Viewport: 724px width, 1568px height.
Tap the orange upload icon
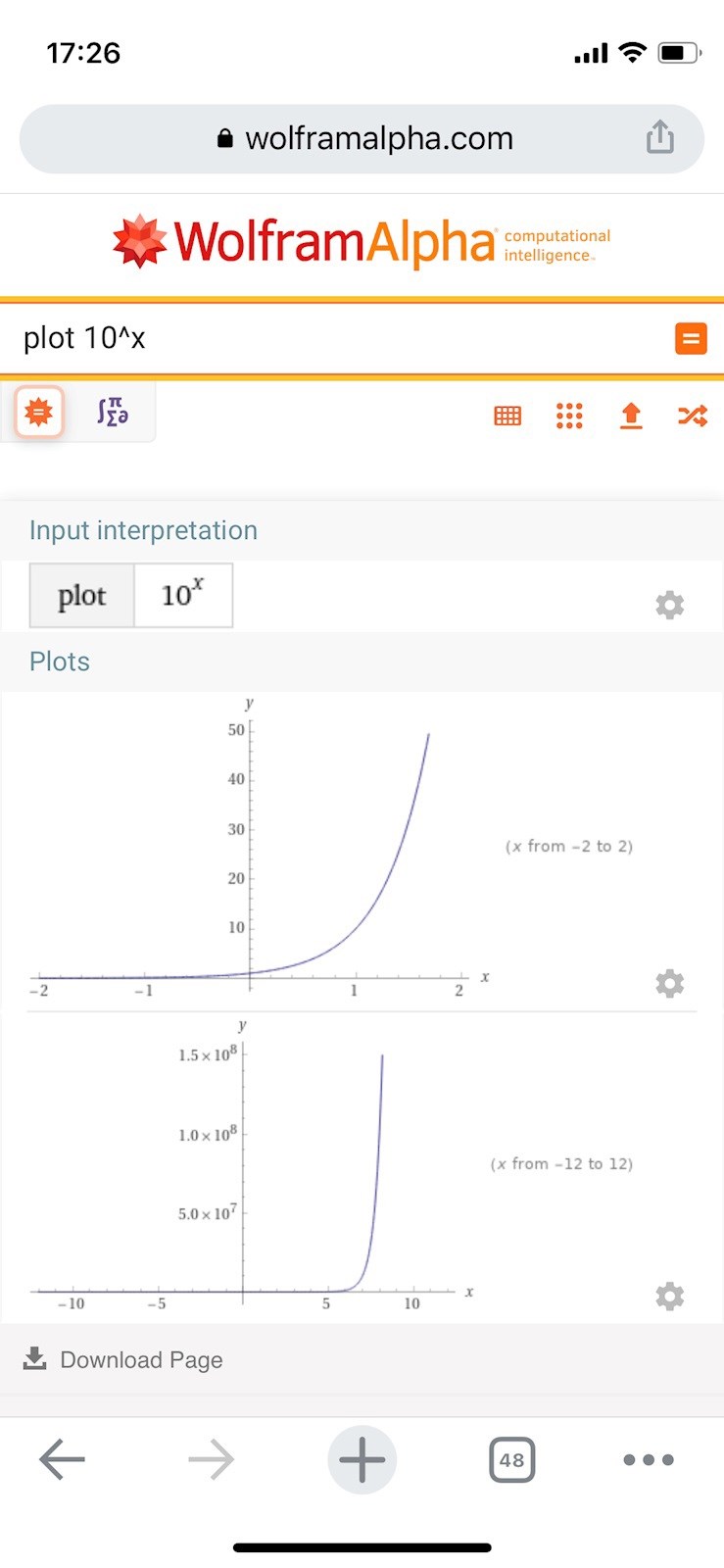(631, 416)
